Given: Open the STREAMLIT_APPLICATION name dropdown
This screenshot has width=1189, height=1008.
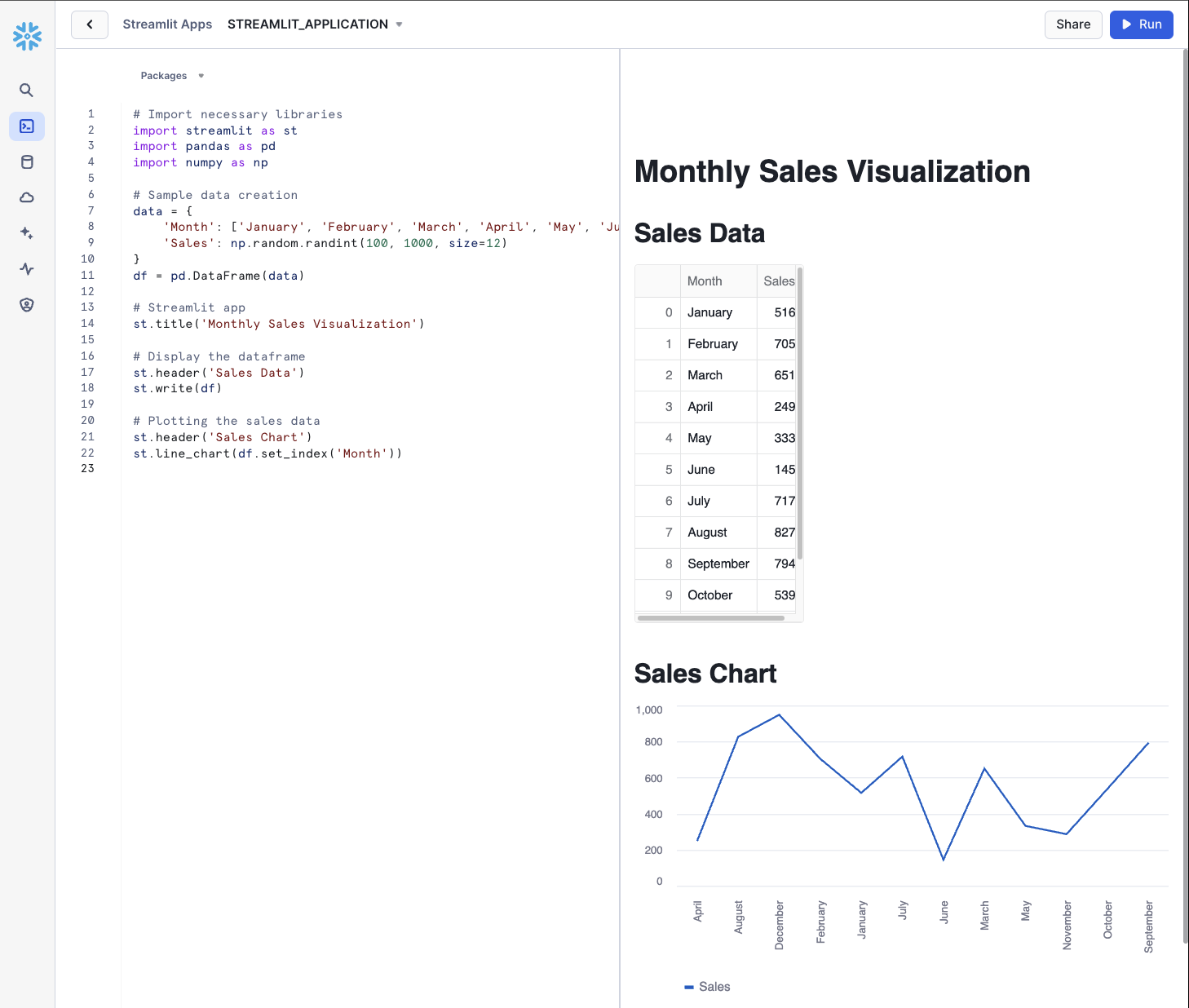Looking at the screenshot, I should (x=315, y=24).
